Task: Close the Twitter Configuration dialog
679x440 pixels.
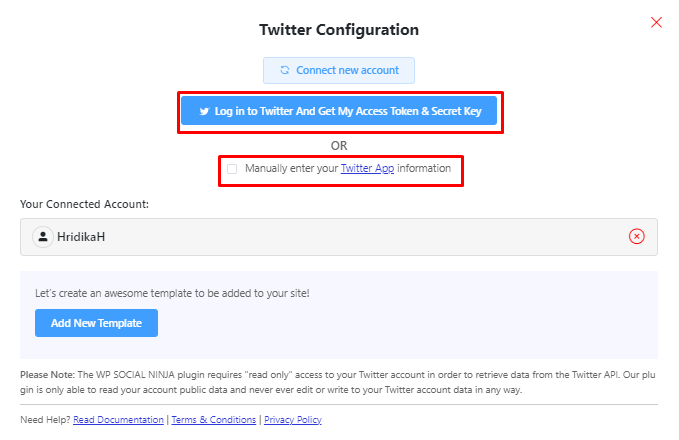Action: (x=656, y=22)
